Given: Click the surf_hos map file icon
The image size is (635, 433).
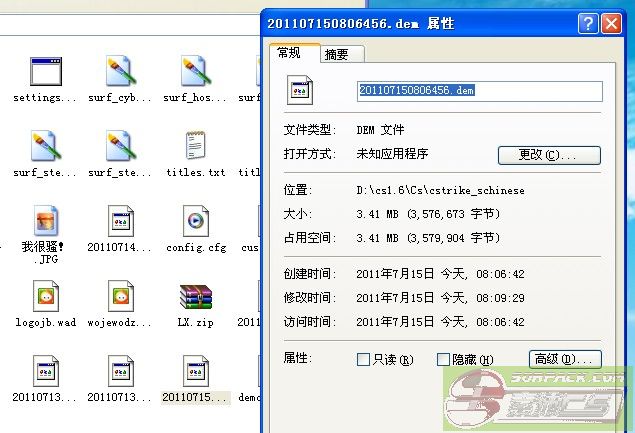Looking at the screenshot, I should point(195,72).
